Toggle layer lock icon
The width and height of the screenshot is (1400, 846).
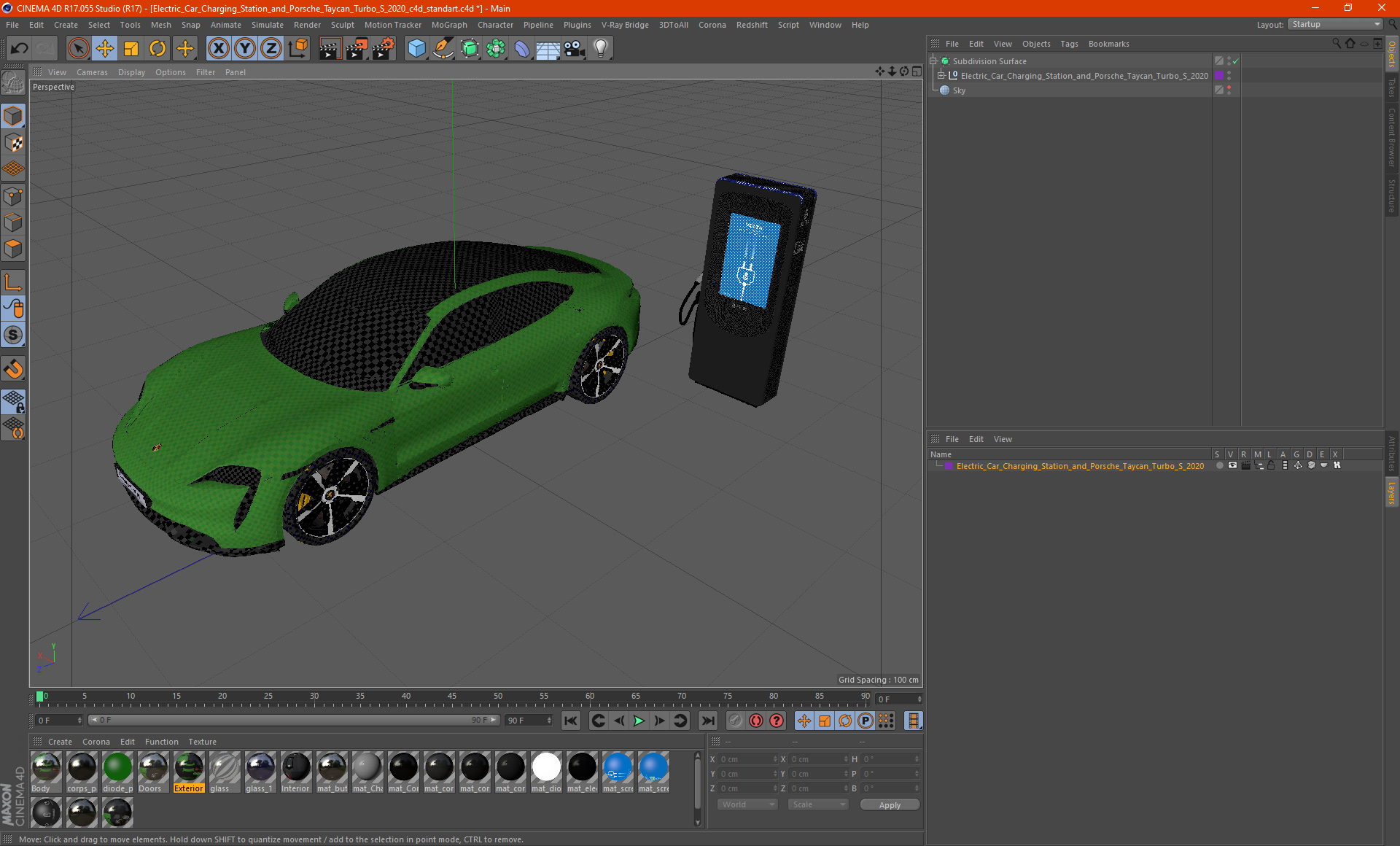1271,465
